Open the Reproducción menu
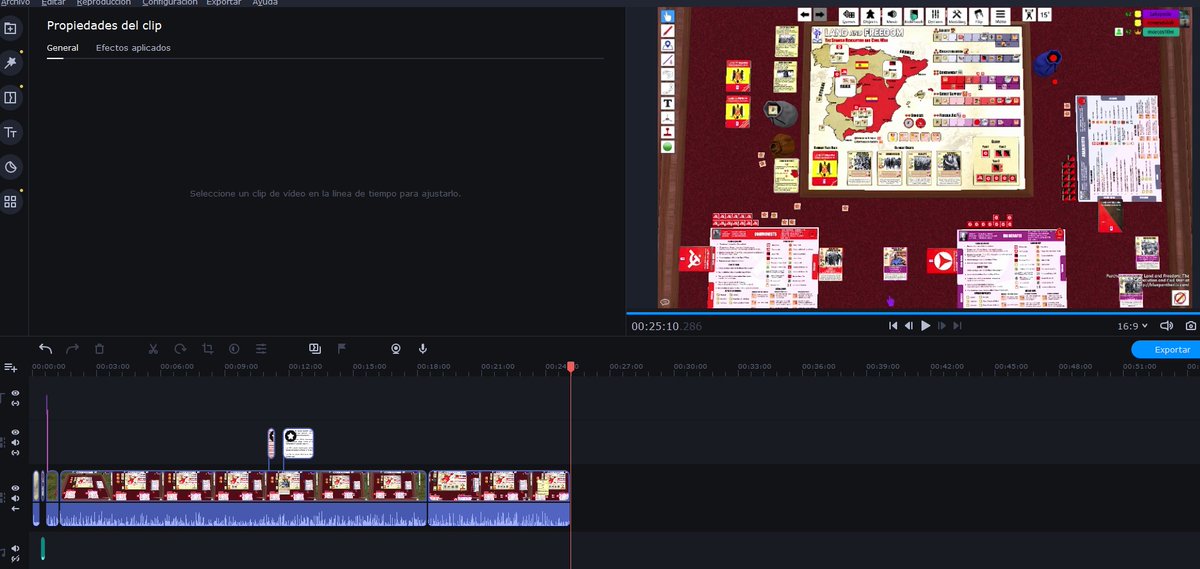 click(x=103, y=3)
